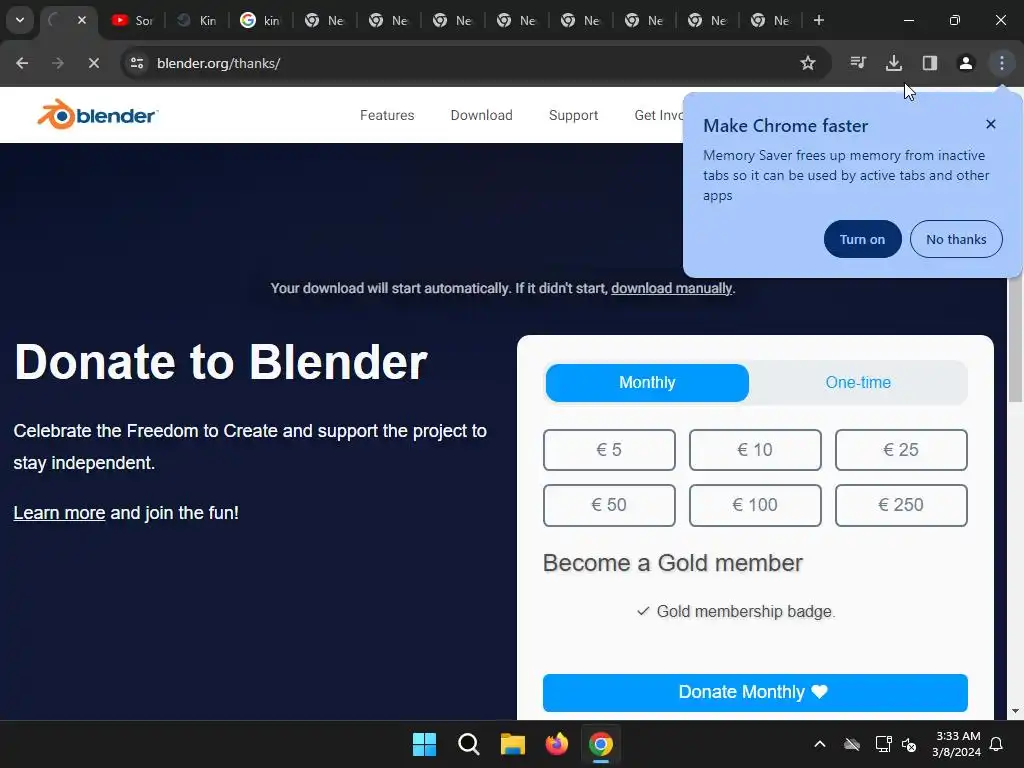1024x768 pixels.
Task: Click the scrollbar down arrow
Action: (x=1016, y=711)
